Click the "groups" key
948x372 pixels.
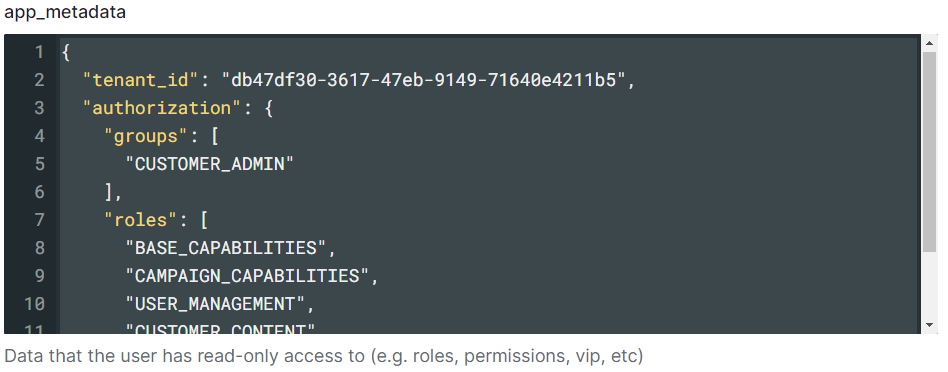pos(147,136)
